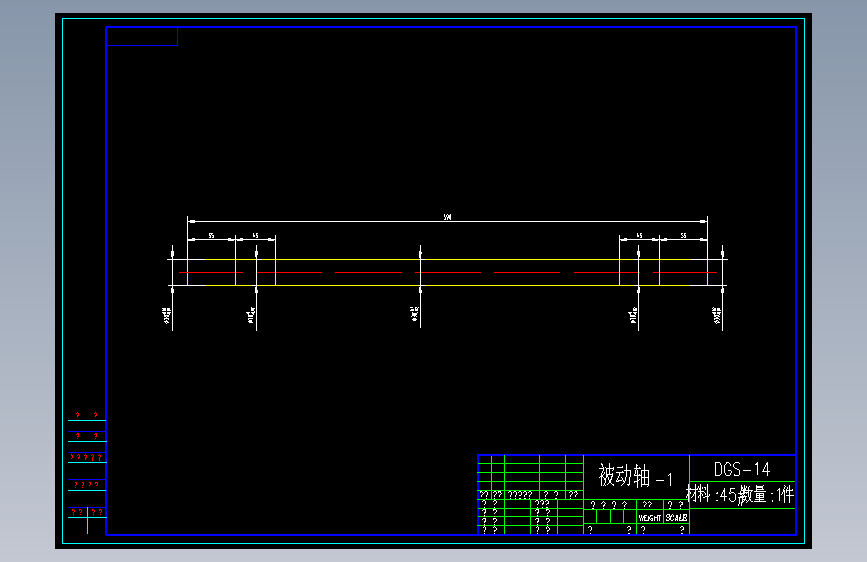The width and height of the screenshot is (867, 562).
Task: Click the "SCALE" cell in title block
Action: coord(676,518)
